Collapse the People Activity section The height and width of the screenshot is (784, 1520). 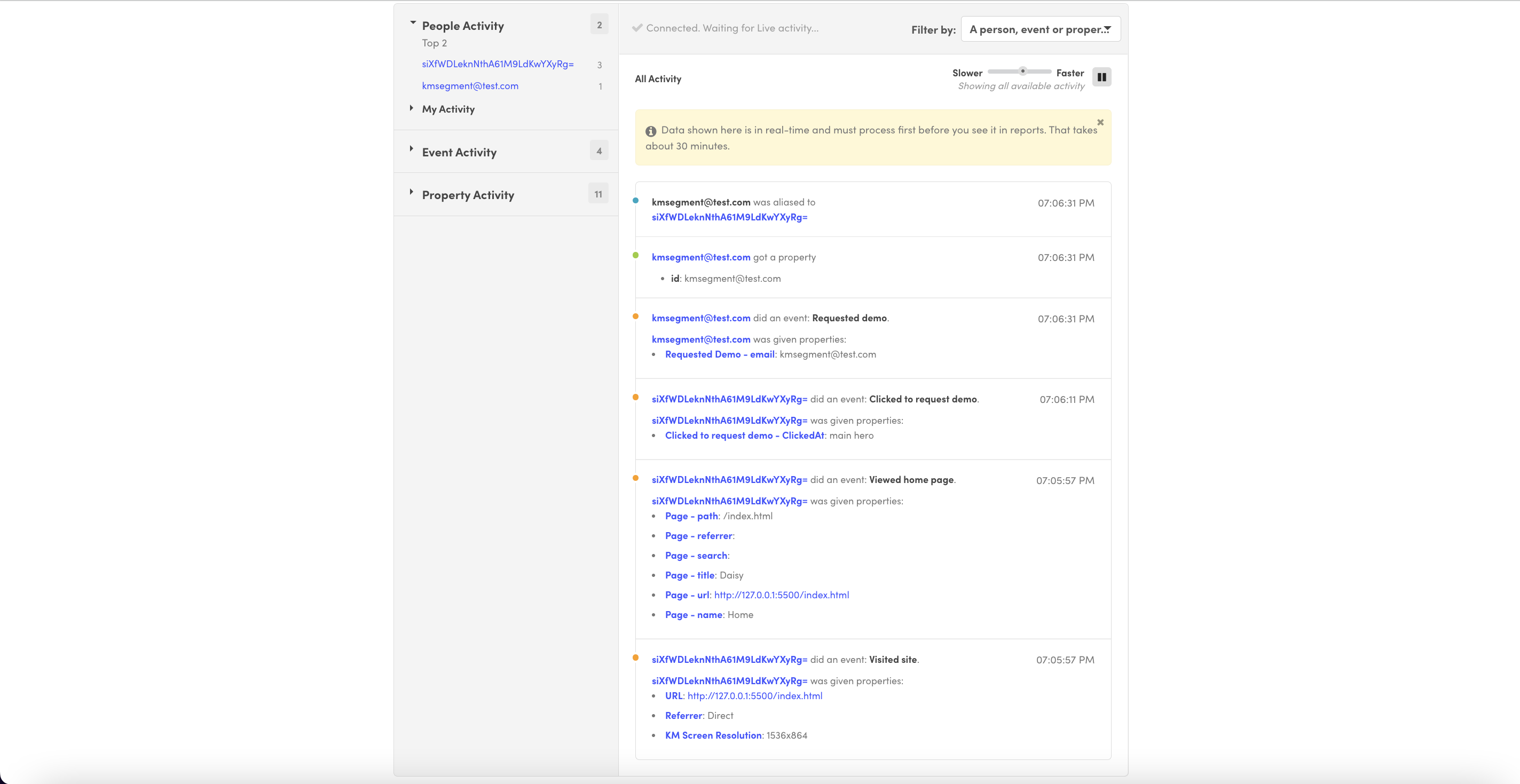(x=413, y=23)
